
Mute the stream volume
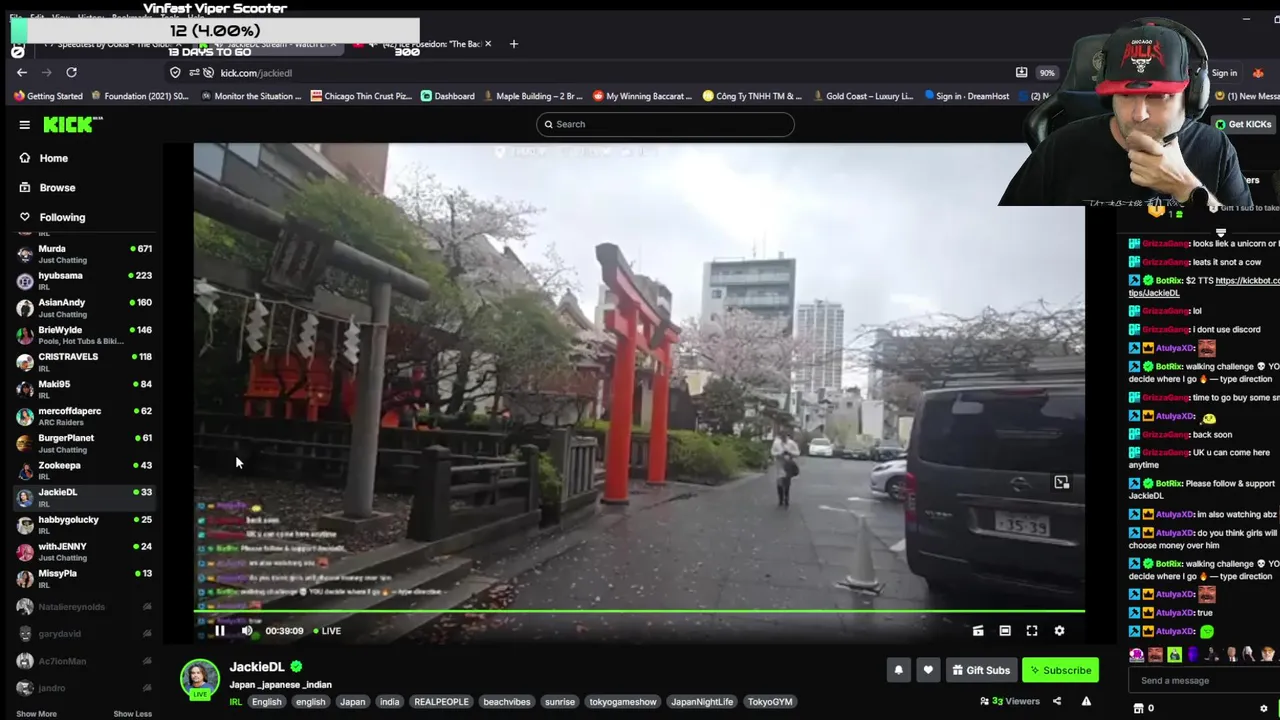pos(246,631)
